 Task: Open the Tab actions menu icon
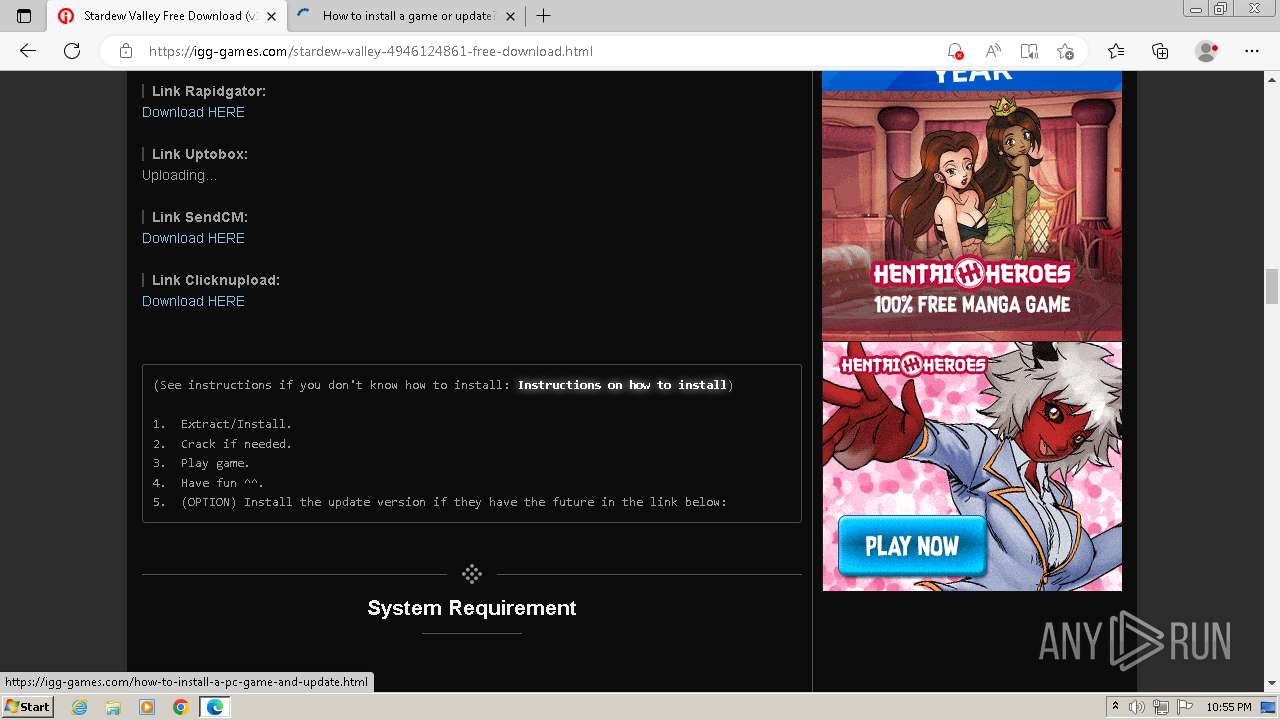[24, 16]
